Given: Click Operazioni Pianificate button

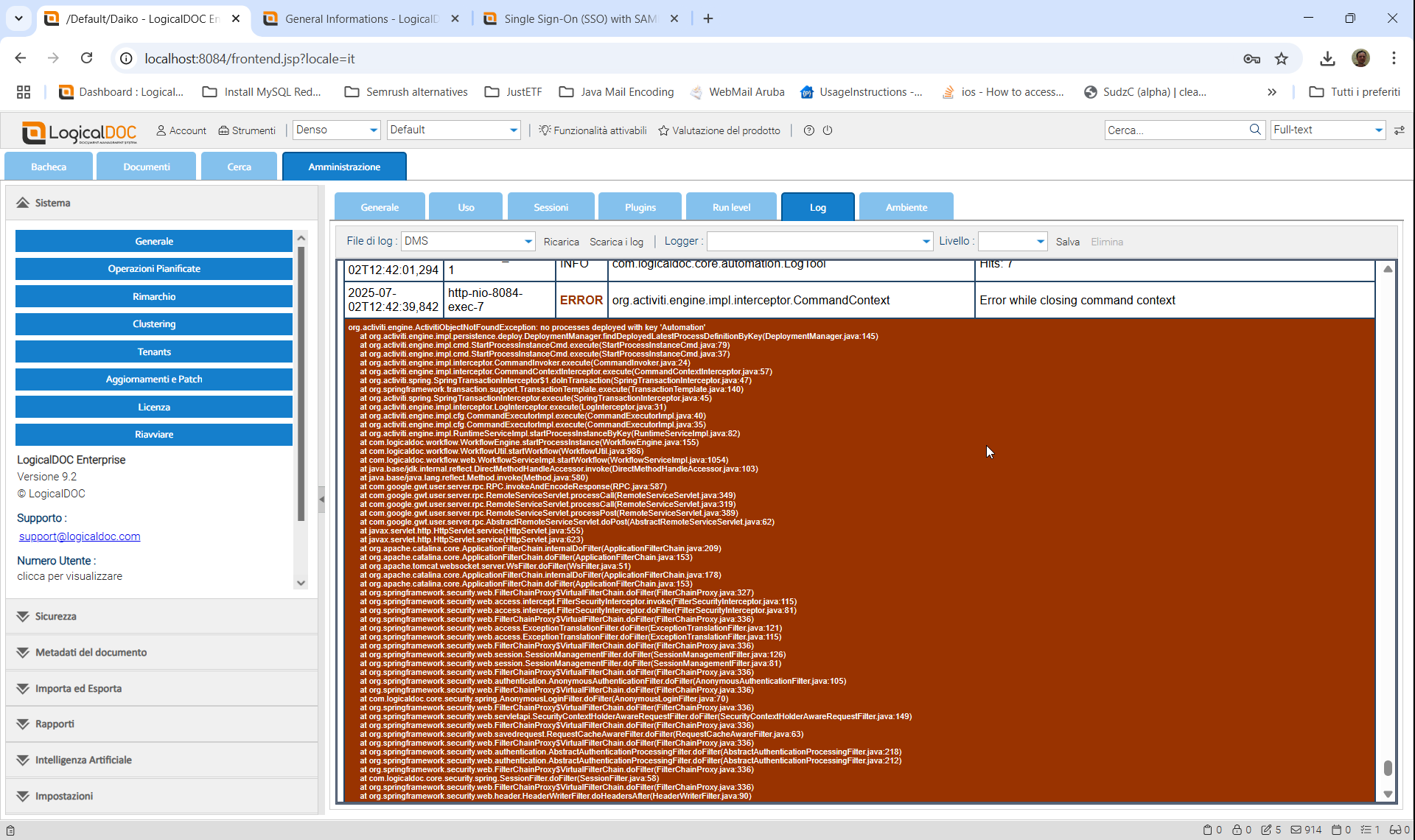Looking at the screenshot, I should click(154, 268).
